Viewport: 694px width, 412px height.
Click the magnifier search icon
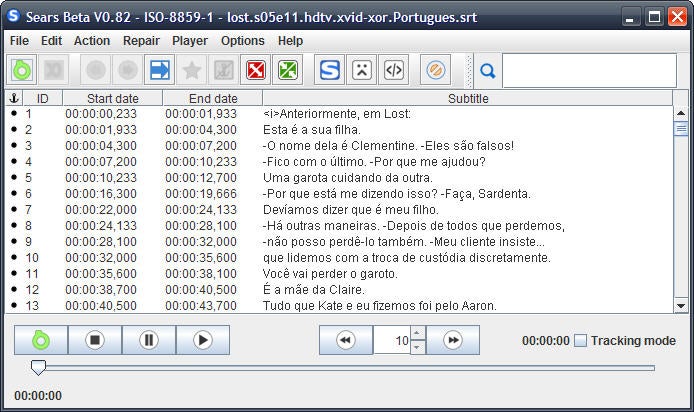(x=487, y=70)
